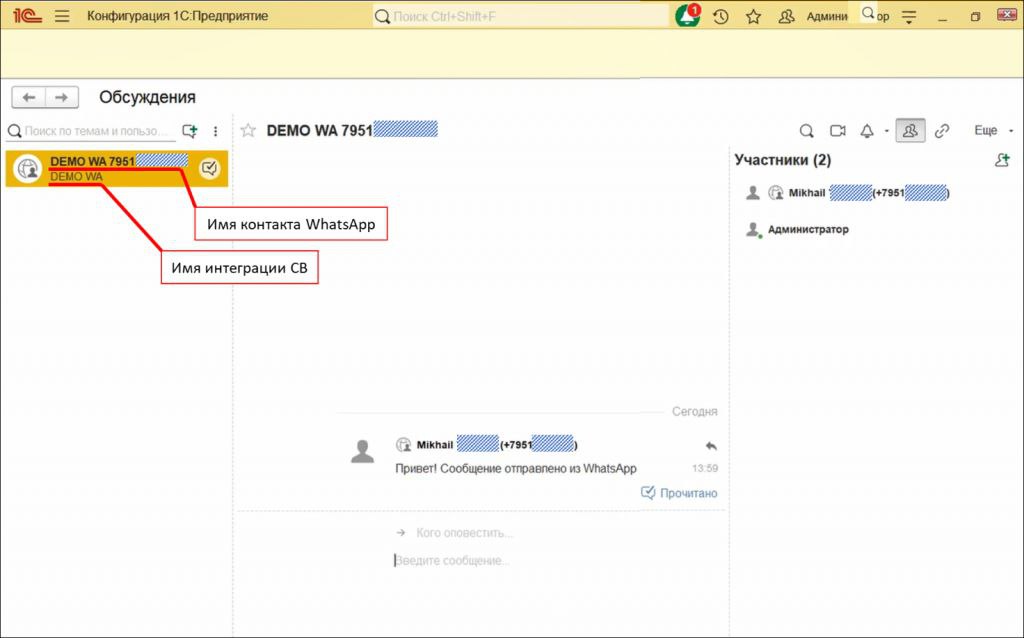Viewport: 1024px width, 638px height.
Task: Select participant Администратор
Action: [797, 229]
